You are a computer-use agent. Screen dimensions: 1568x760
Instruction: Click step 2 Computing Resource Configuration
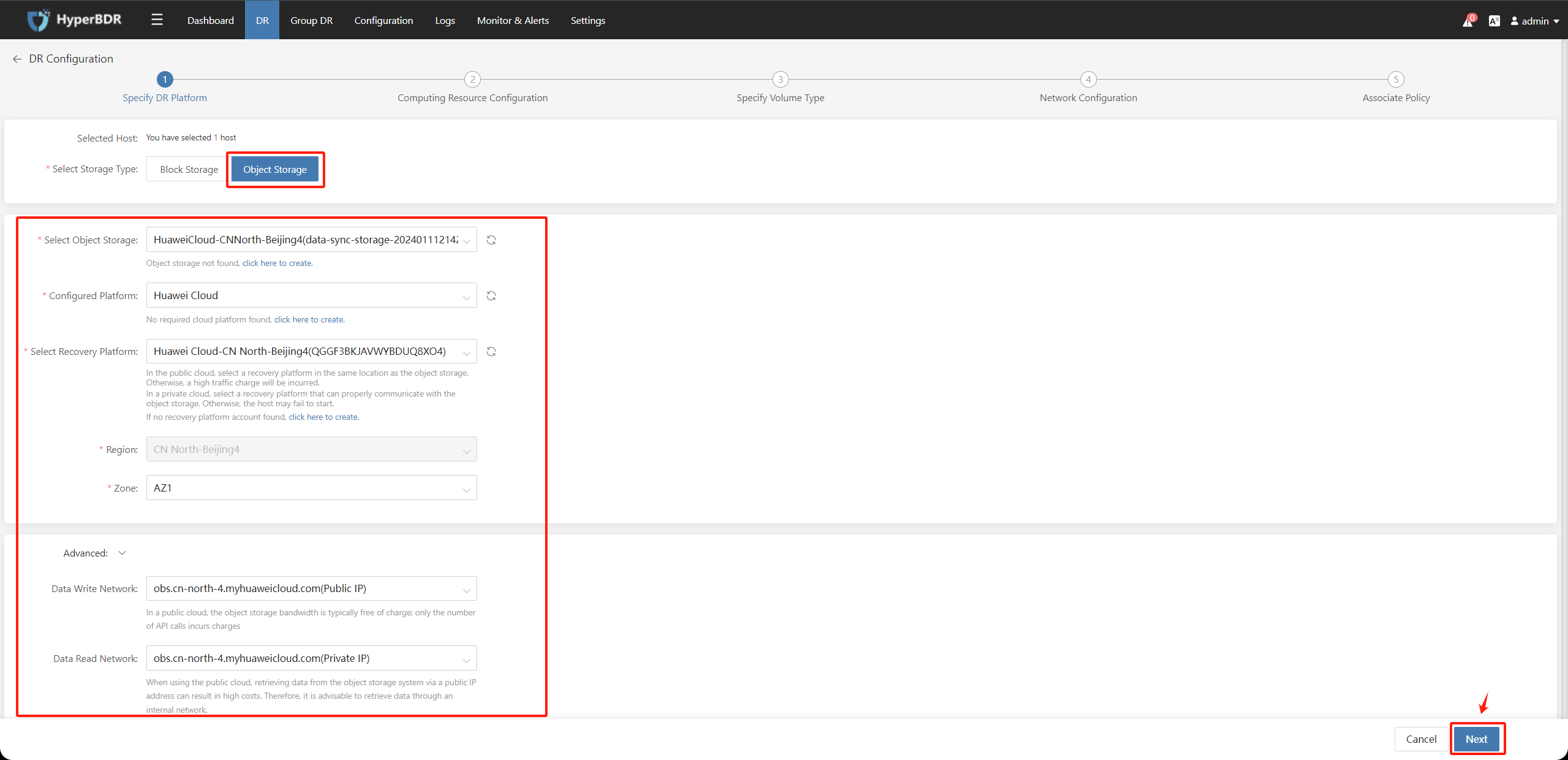pyautogui.click(x=472, y=88)
